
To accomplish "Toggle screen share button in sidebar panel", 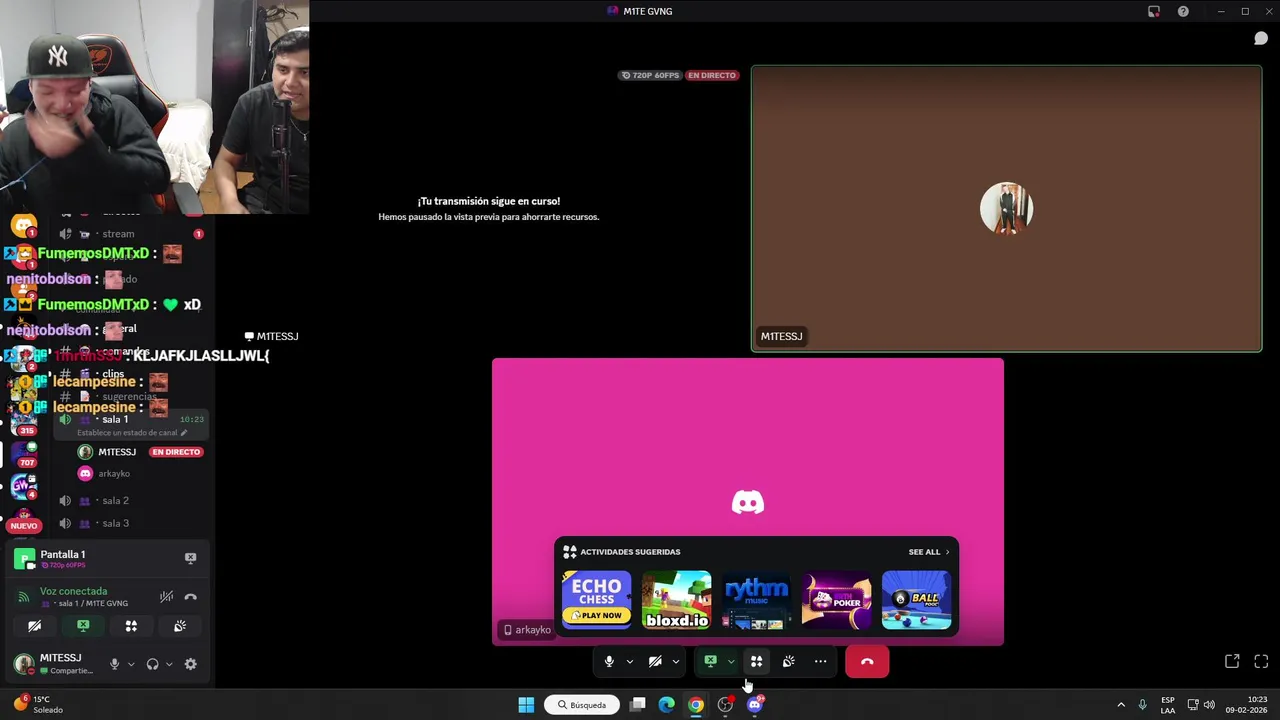I will (83, 626).
